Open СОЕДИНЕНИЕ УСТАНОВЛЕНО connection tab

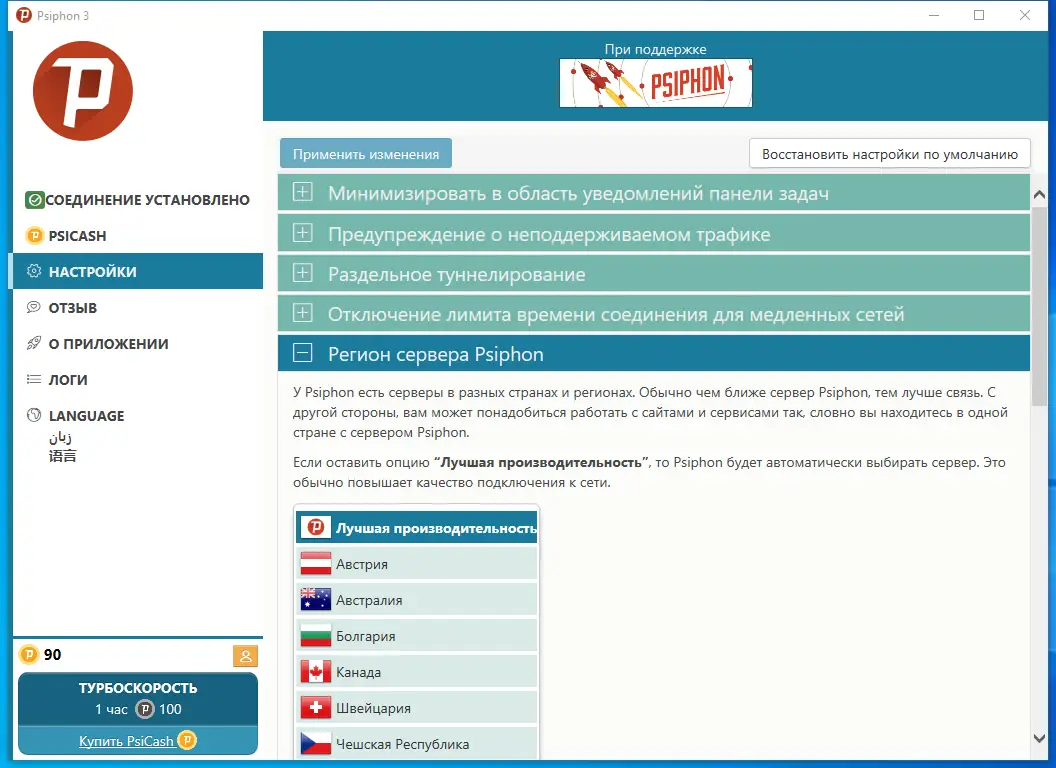137,200
